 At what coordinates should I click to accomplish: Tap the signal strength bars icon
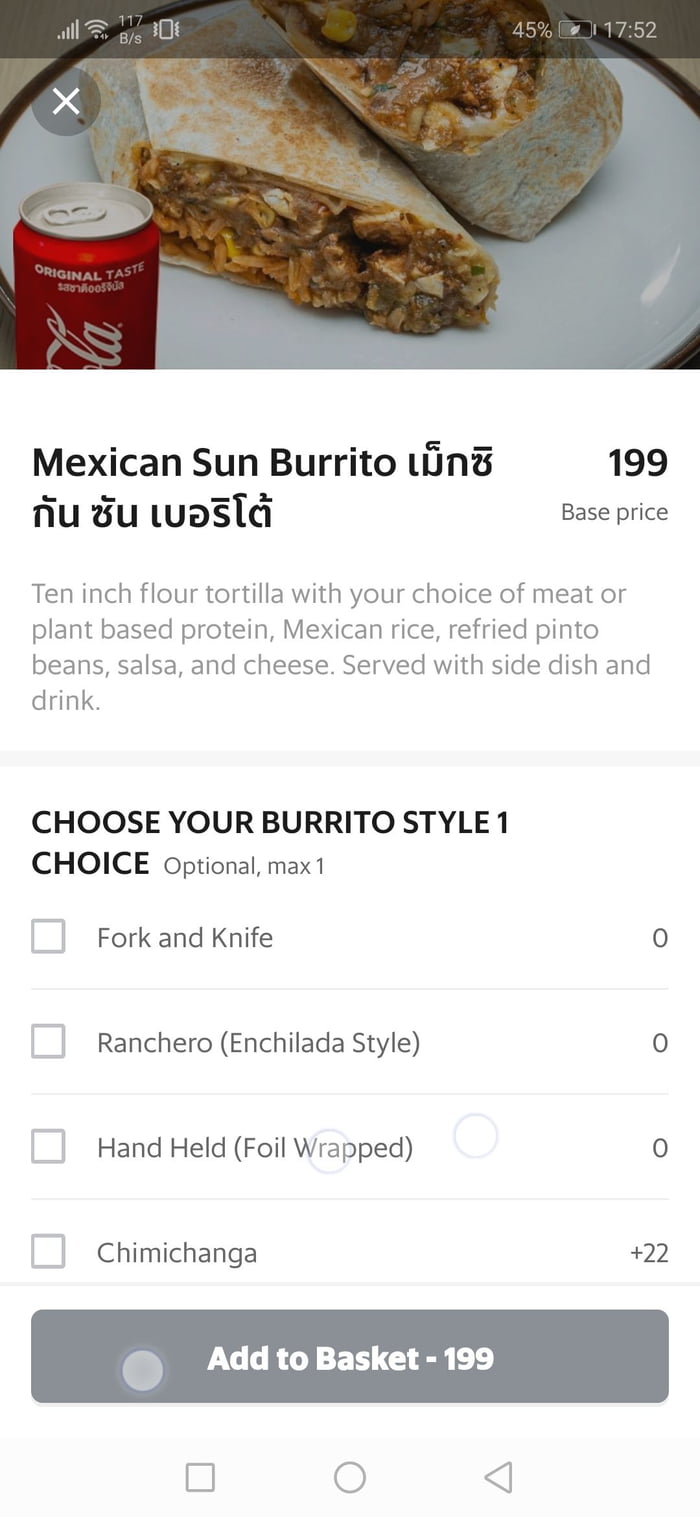click(67, 29)
